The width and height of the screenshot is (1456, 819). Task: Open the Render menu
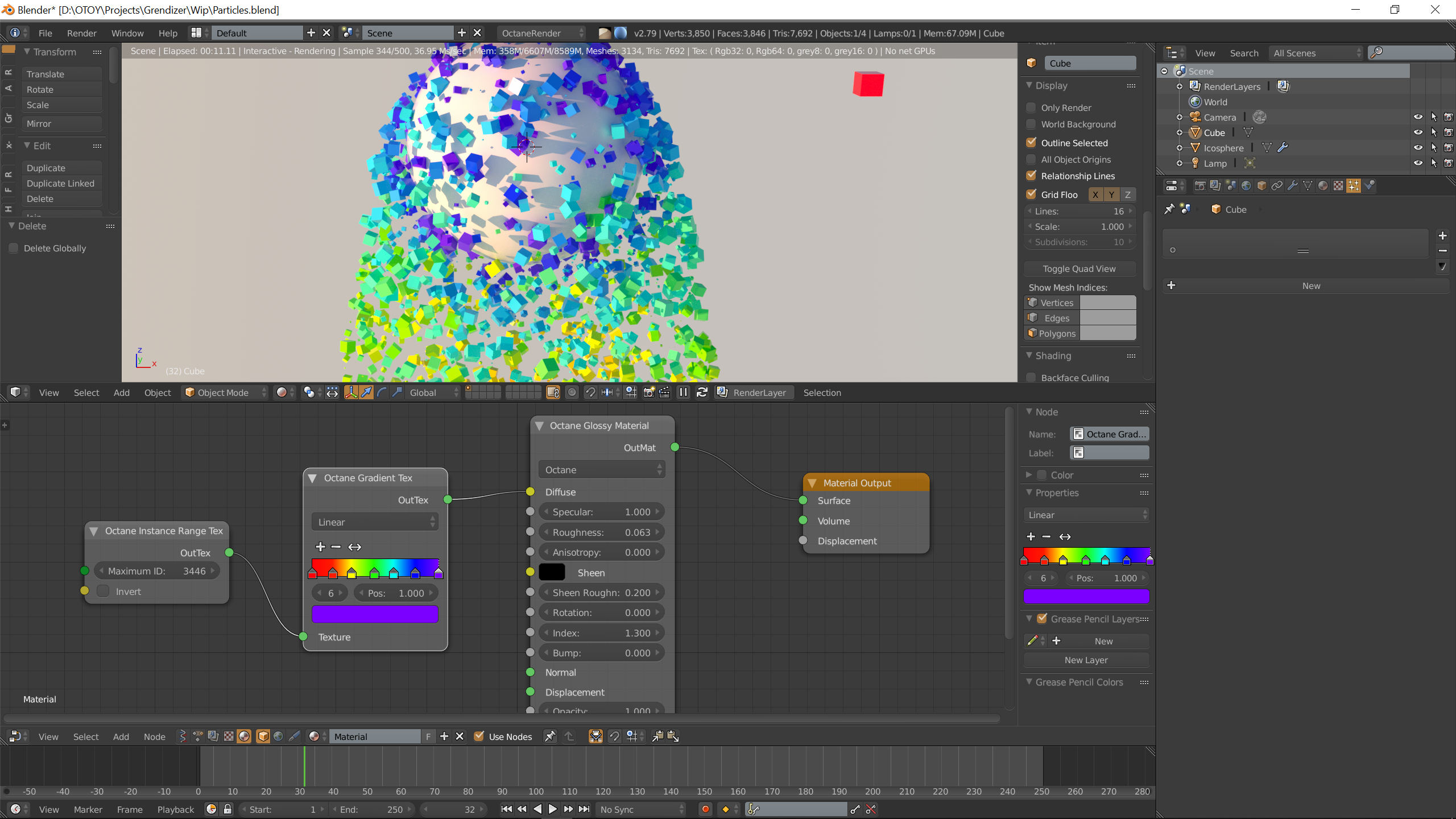(x=81, y=33)
